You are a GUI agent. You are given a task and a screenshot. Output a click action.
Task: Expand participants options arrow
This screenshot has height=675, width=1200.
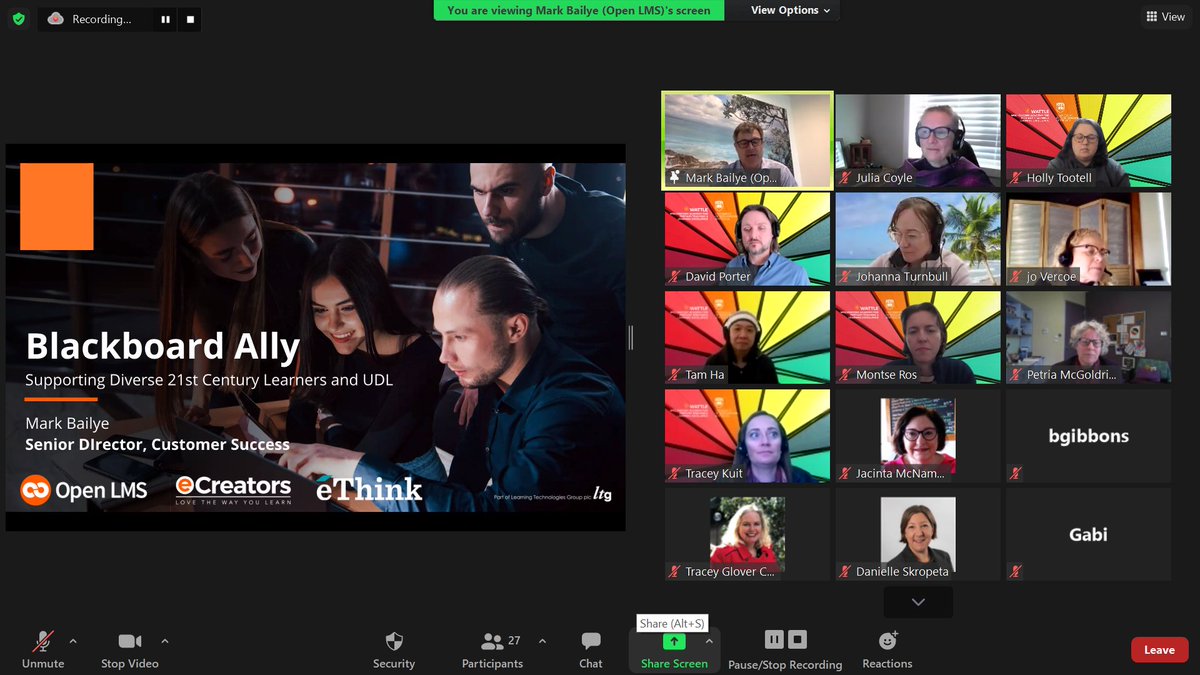pyautogui.click(x=542, y=641)
